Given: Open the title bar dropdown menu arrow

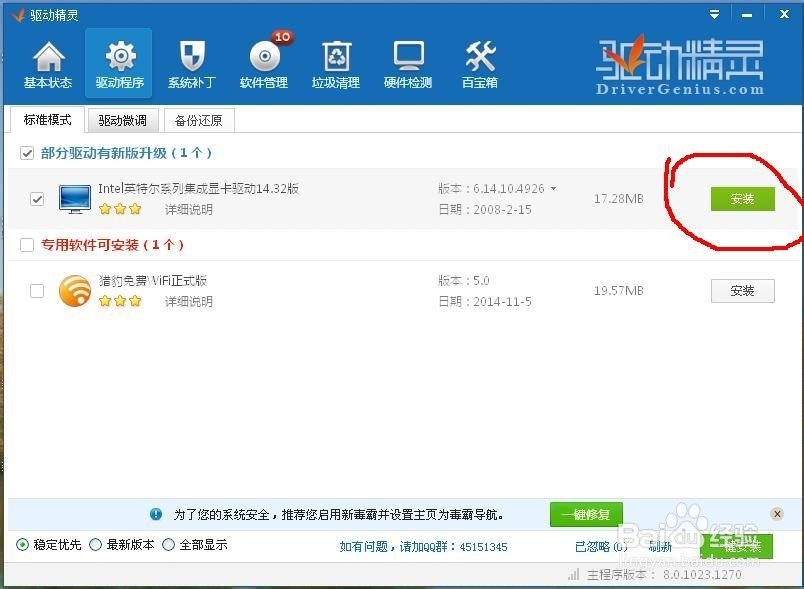Looking at the screenshot, I should (x=714, y=15).
